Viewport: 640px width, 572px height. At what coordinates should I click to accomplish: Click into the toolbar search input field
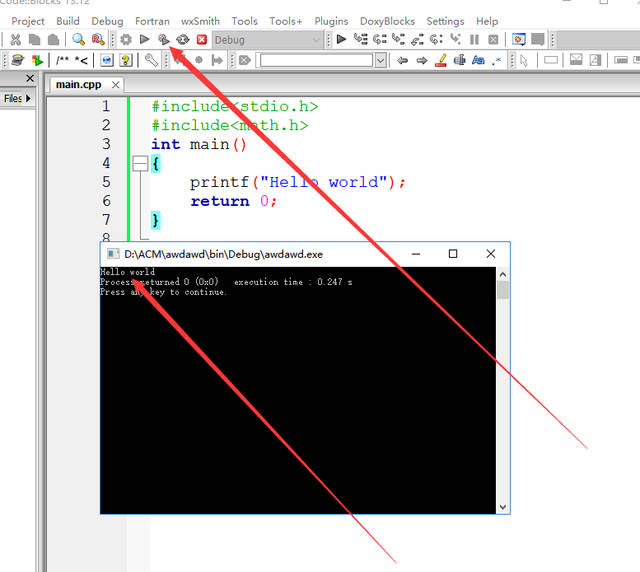click(x=317, y=60)
